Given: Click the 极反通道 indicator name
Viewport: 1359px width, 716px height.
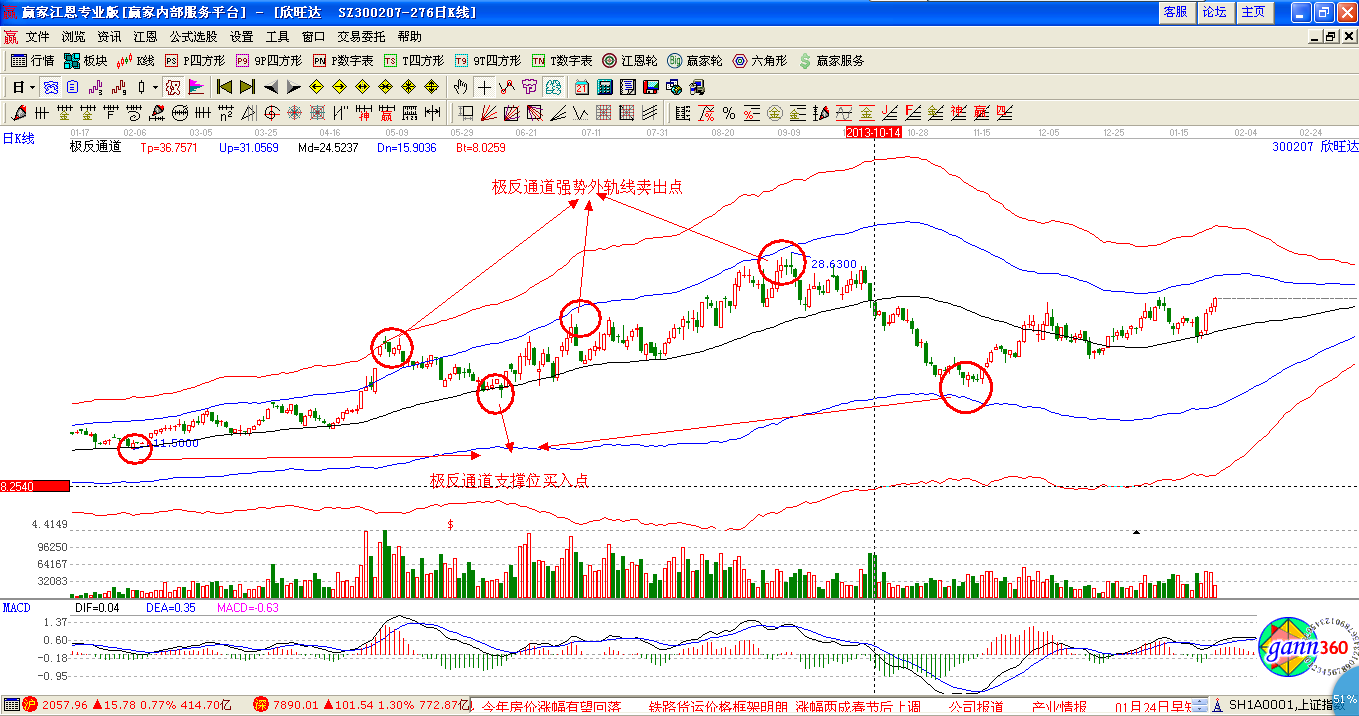Looking at the screenshot, I should [x=95, y=147].
